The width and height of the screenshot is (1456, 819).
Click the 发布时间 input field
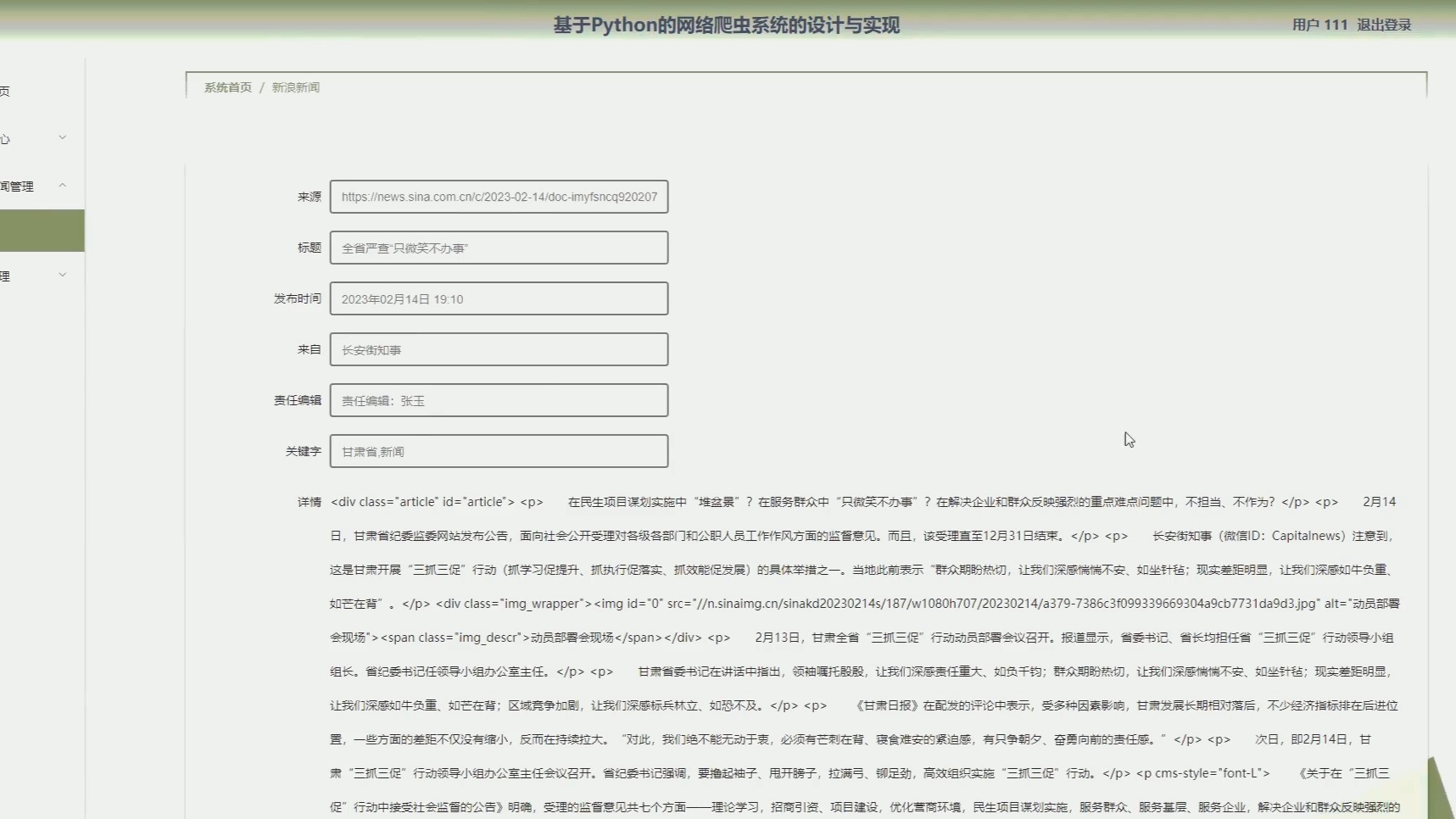499,298
